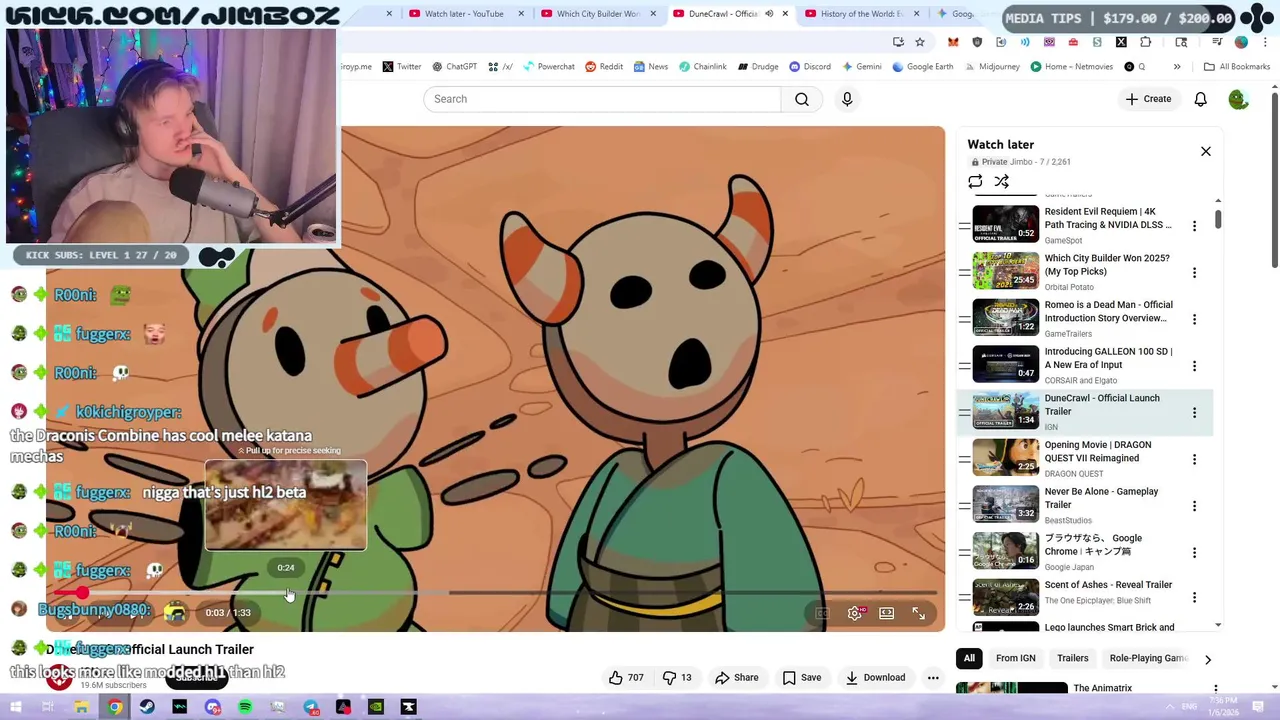Show more filter chips with right arrow

1207,659
